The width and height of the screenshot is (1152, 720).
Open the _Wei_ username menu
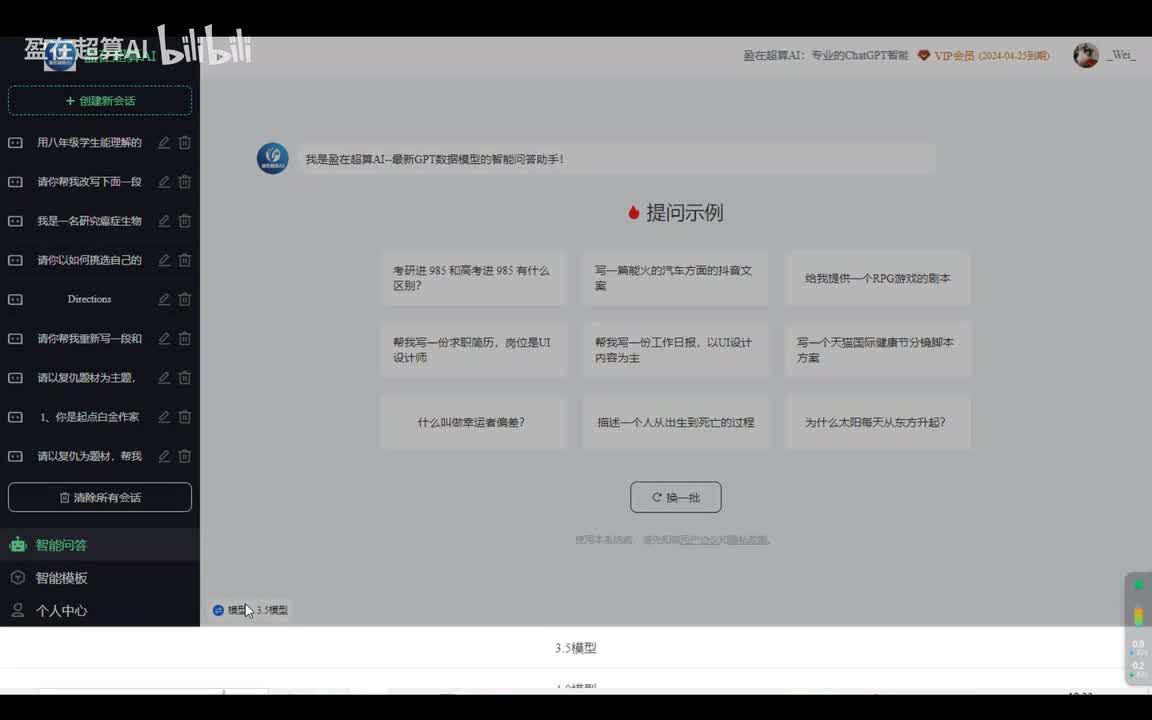coord(1120,56)
